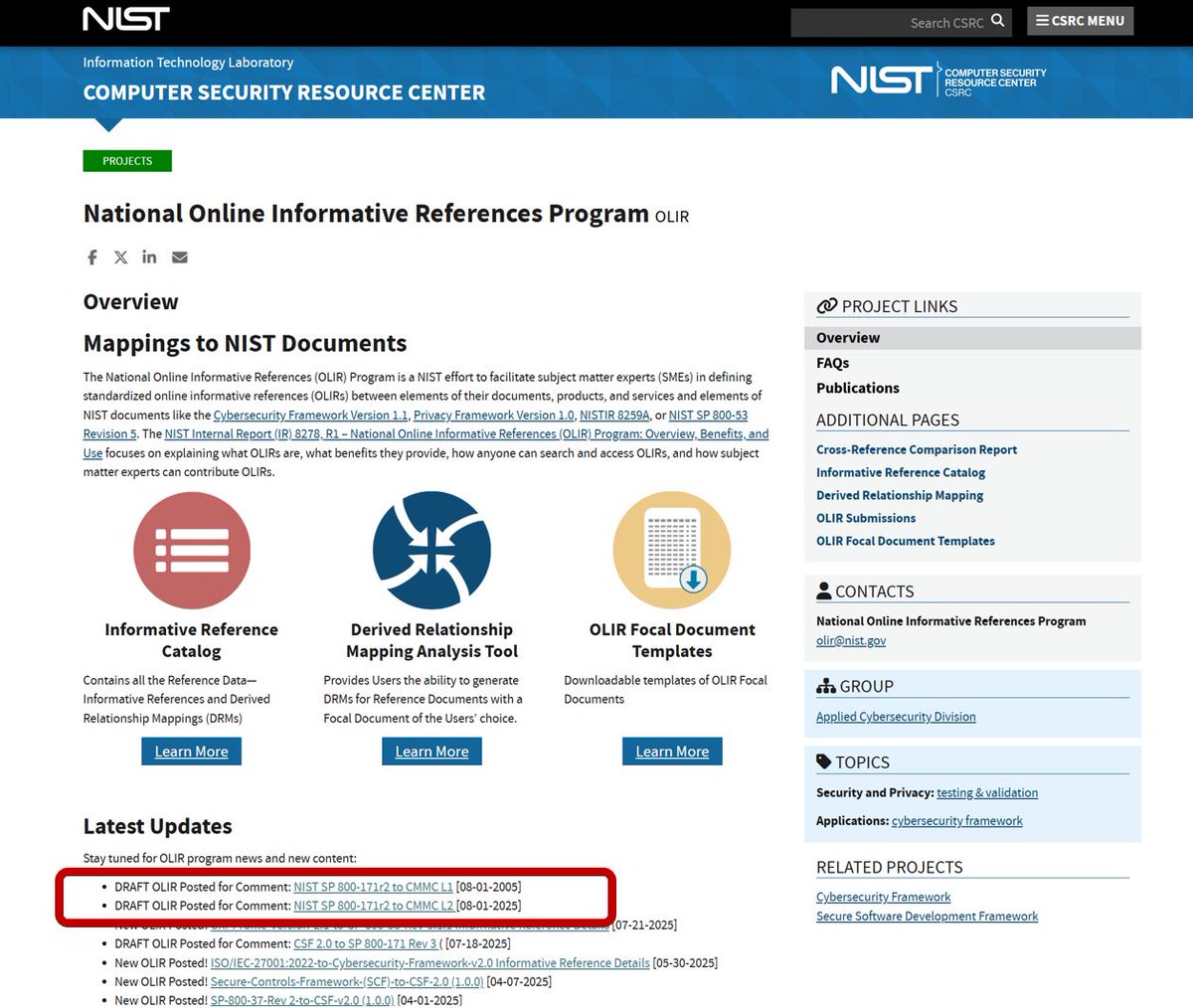Click the Latest Updates heading
Screen dimensions: 1193x1008
[x=158, y=826]
